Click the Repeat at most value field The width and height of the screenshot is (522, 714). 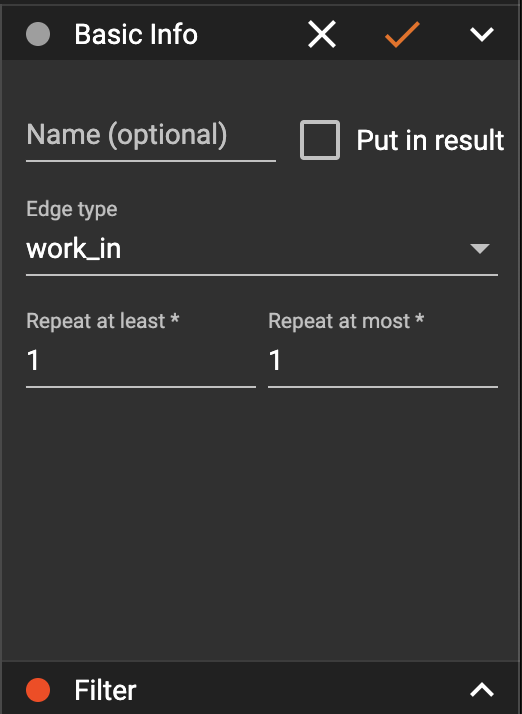coord(383,361)
